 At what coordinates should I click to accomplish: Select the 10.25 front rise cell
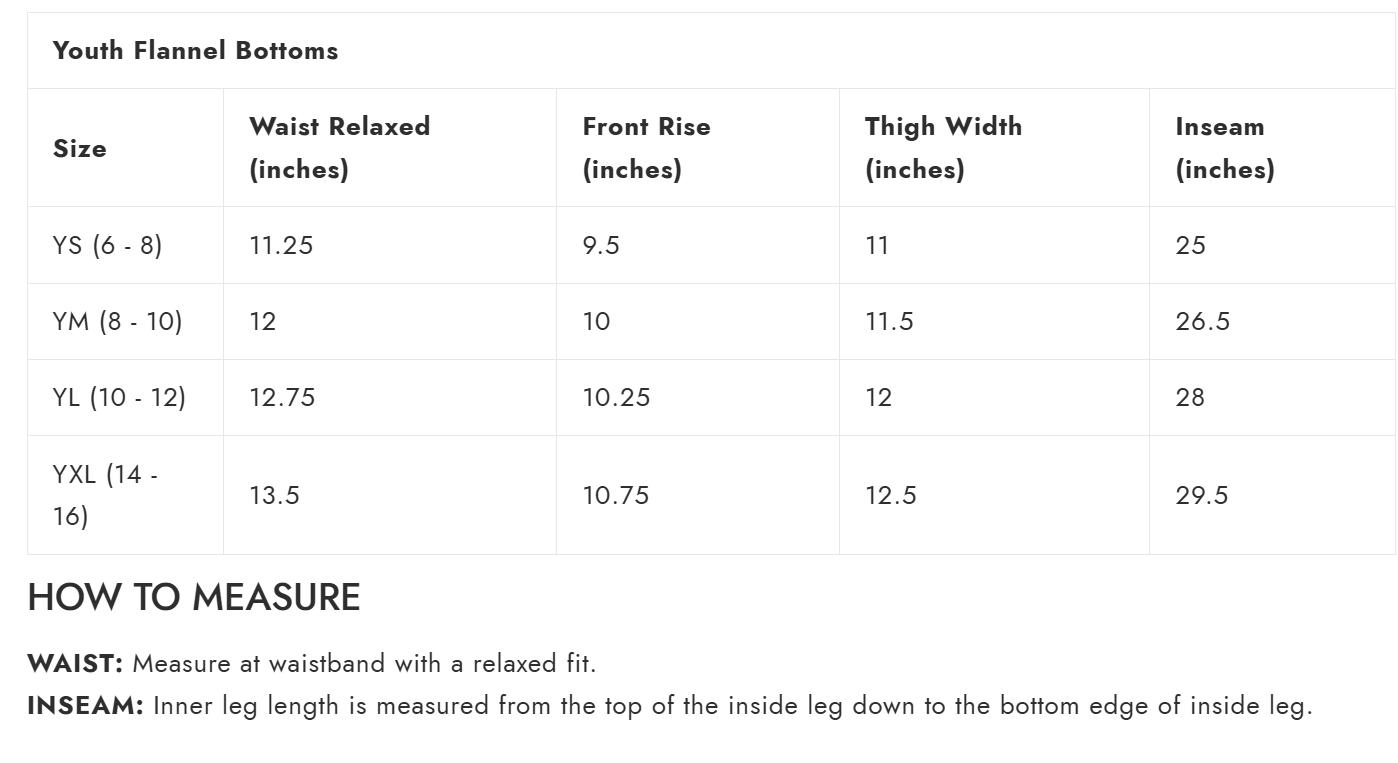click(616, 397)
